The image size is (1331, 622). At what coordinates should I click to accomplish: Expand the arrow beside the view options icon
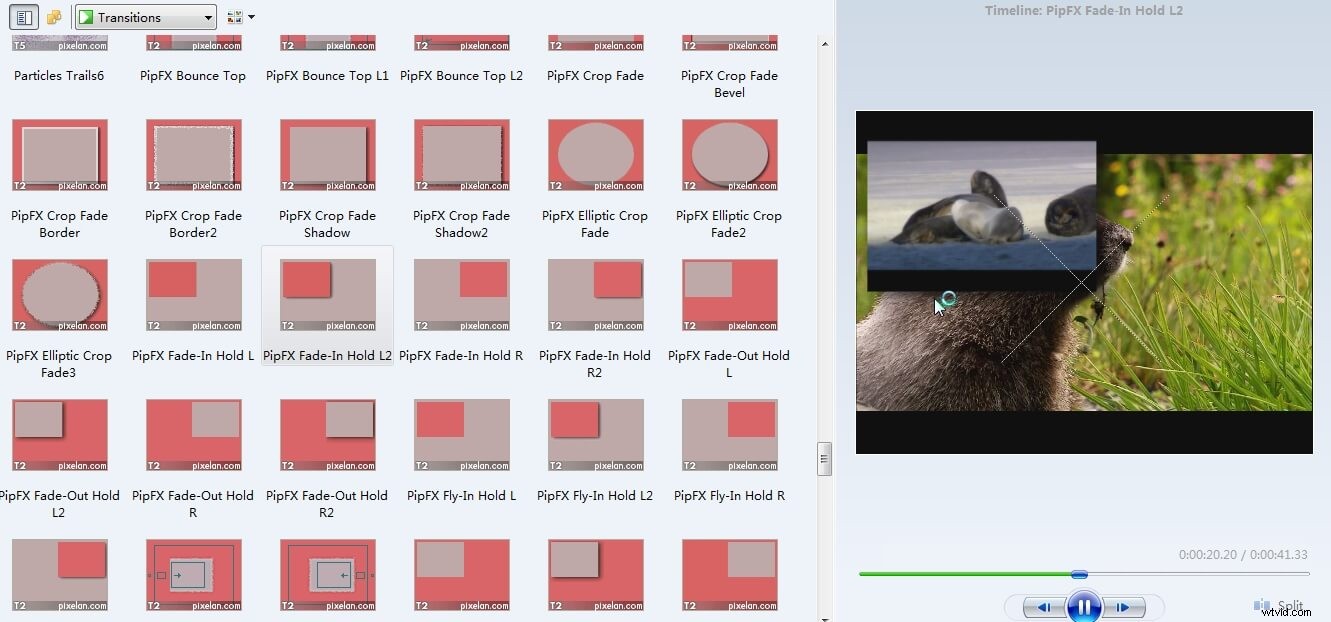tap(249, 17)
